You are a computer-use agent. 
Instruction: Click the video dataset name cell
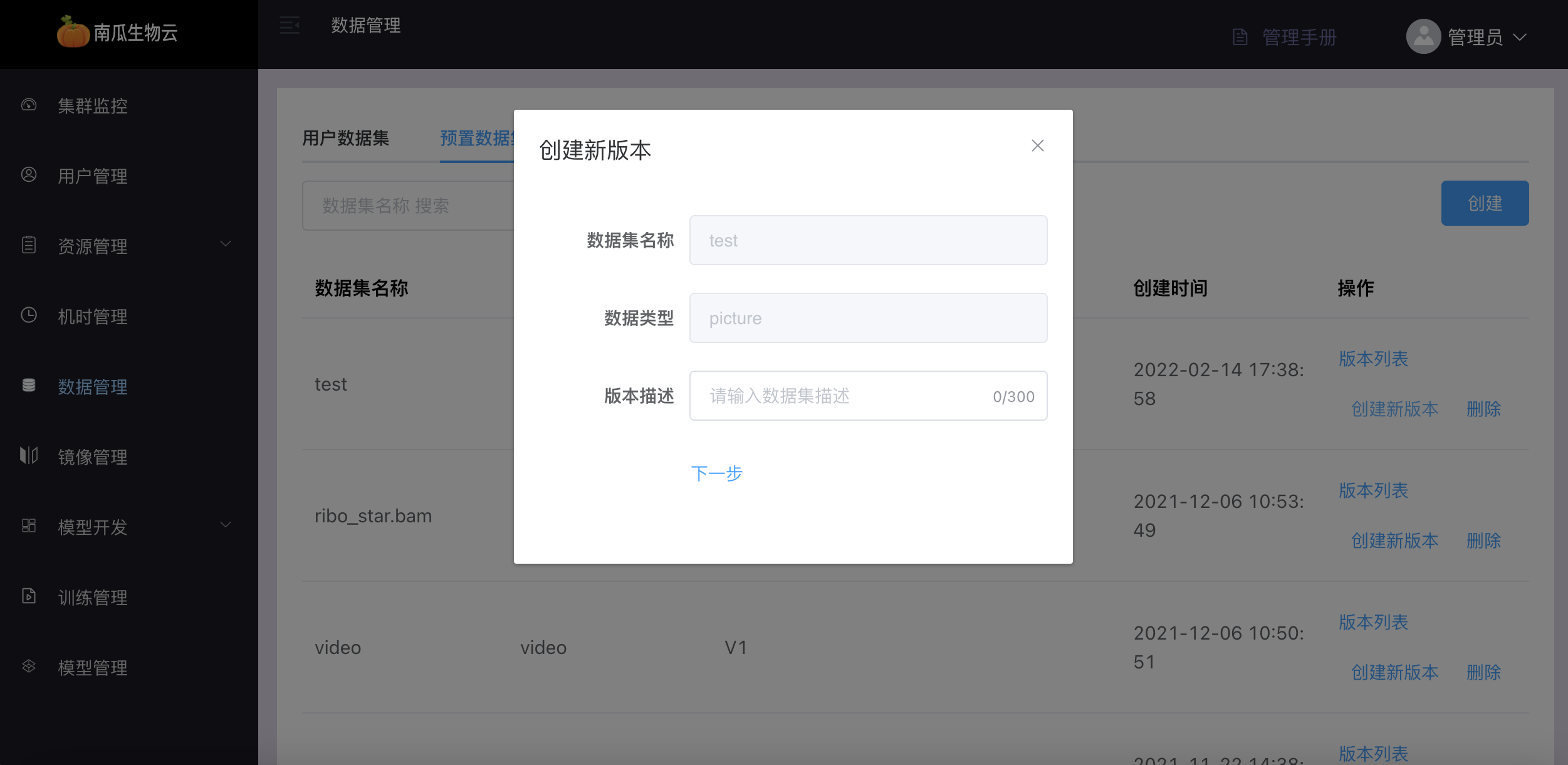[x=338, y=647]
